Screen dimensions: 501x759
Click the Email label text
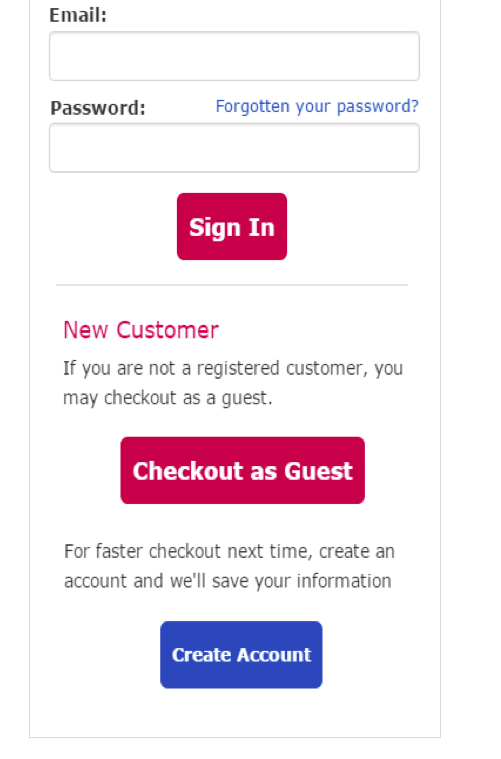(78, 15)
